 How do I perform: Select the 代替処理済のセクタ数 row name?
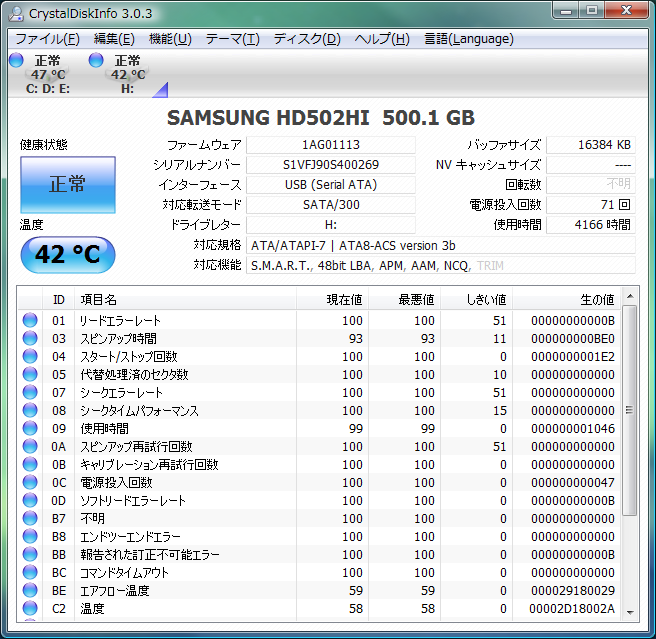pyautogui.click(x=134, y=375)
